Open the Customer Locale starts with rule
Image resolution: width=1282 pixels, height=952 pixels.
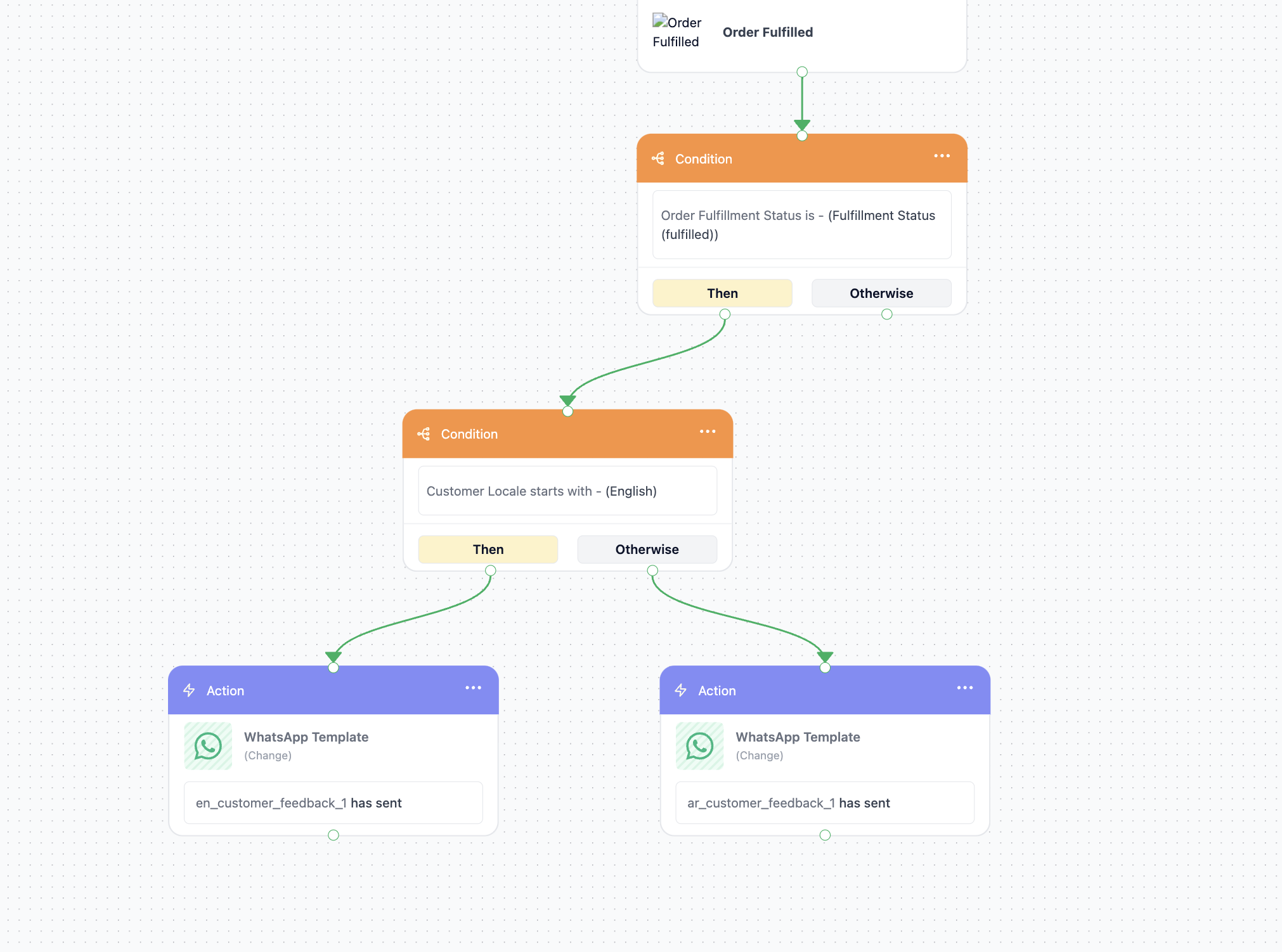(x=567, y=491)
